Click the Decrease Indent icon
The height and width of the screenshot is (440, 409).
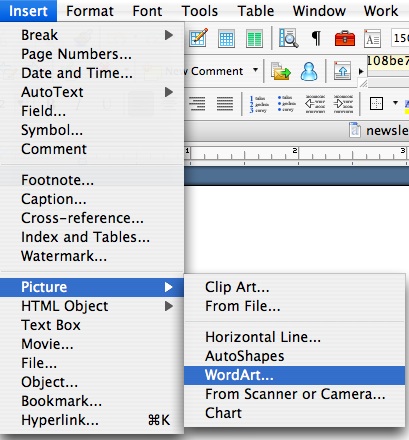pos(315,104)
